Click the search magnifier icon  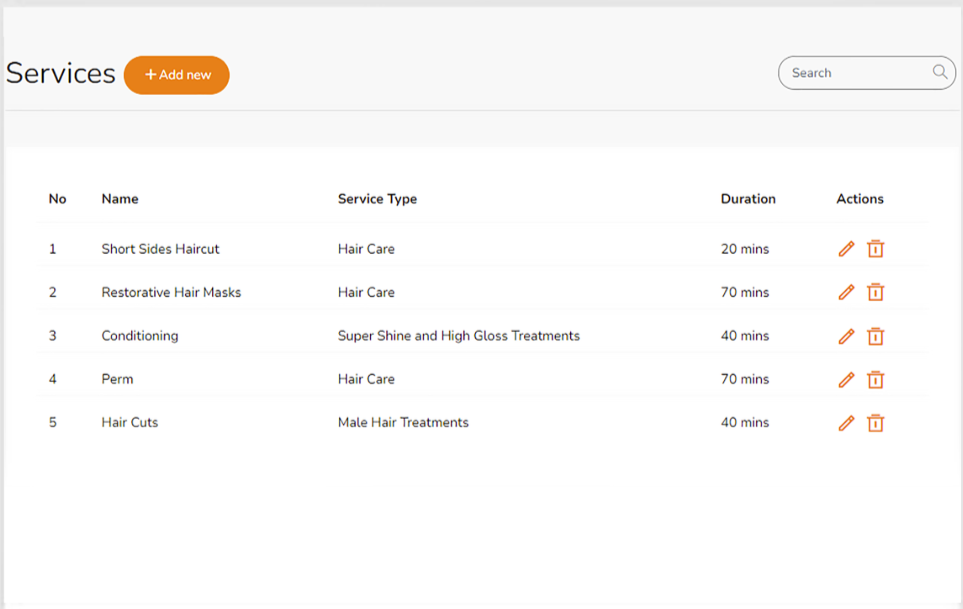coord(940,72)
